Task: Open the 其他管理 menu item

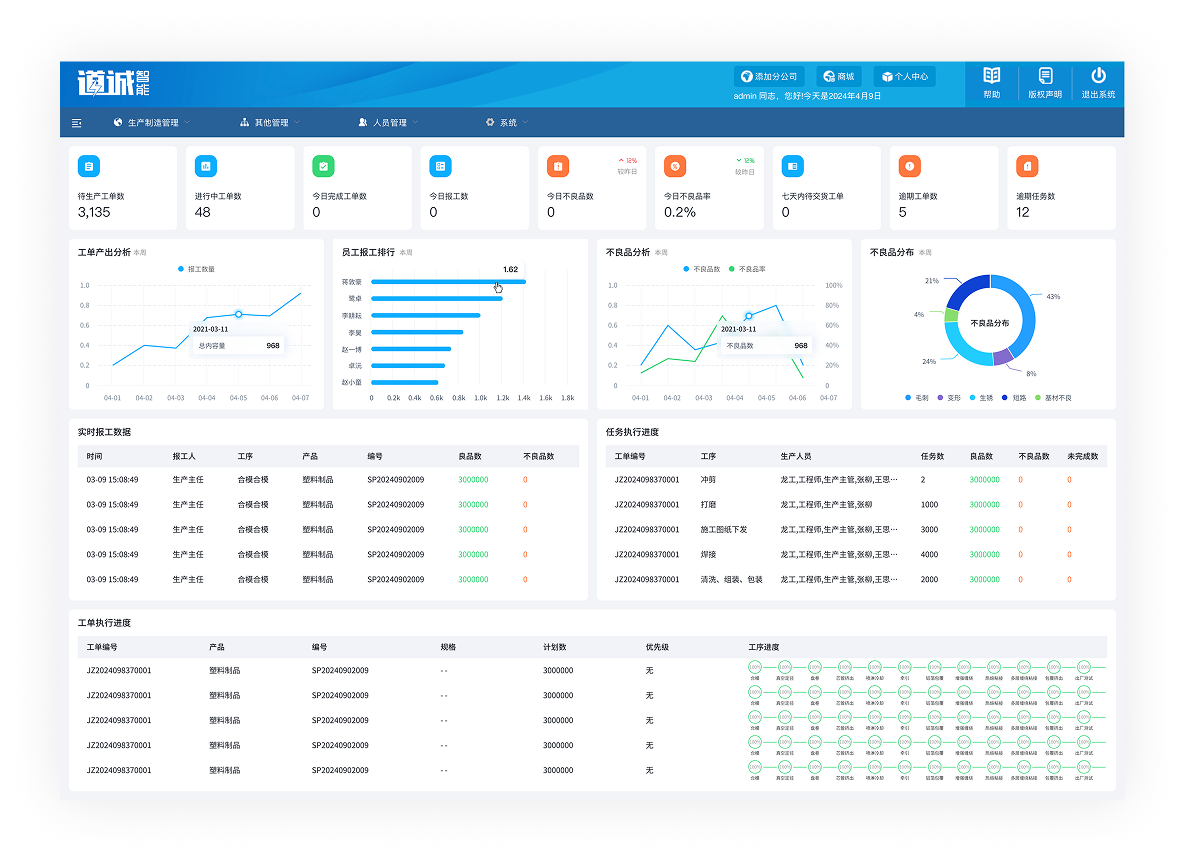Action: tap(270, 123)
